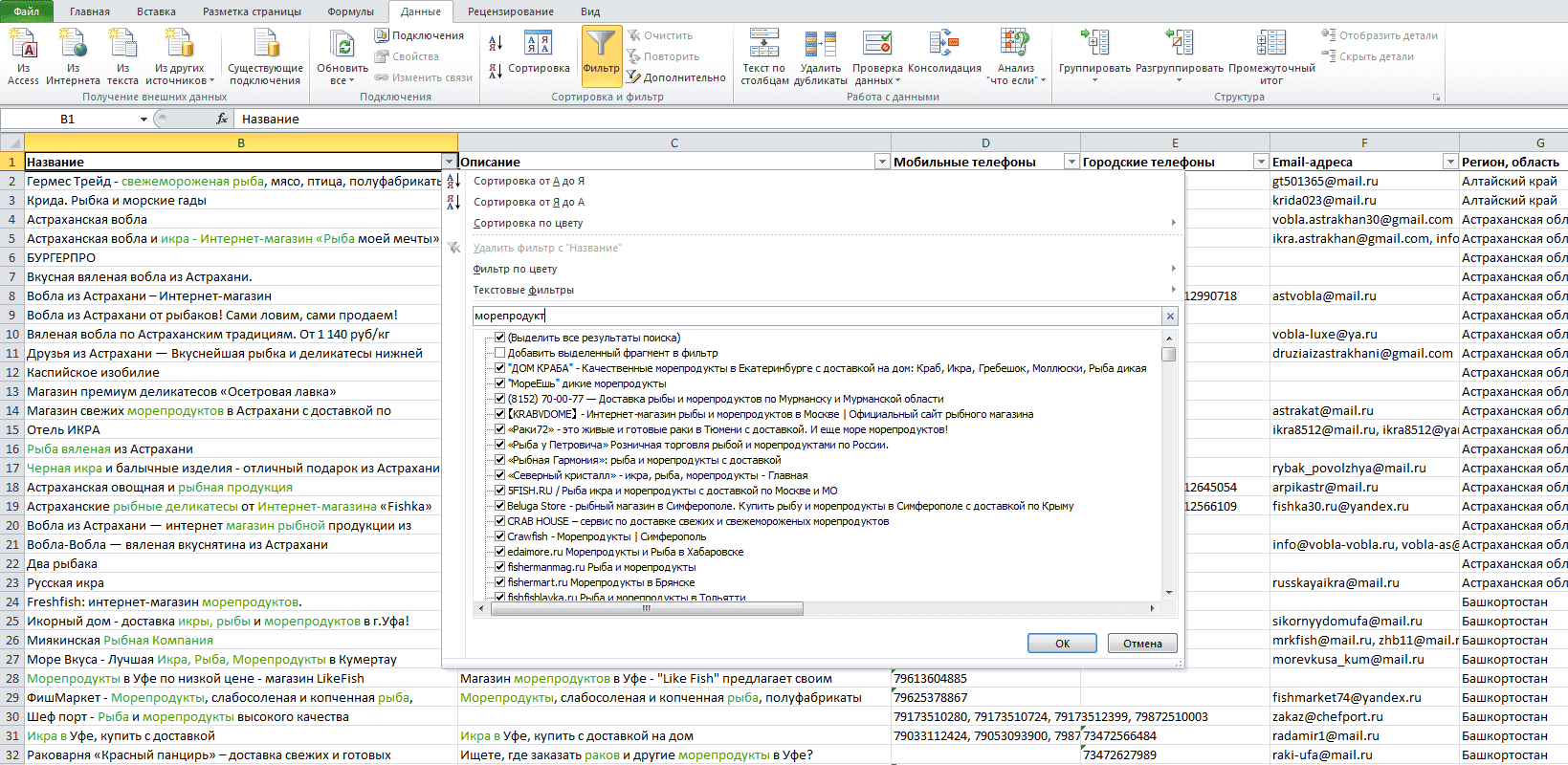The width and height of the screenshot is (1568, 765).
Task: Sort ascending A-Я ribbon icon
Action: point(496,43)
